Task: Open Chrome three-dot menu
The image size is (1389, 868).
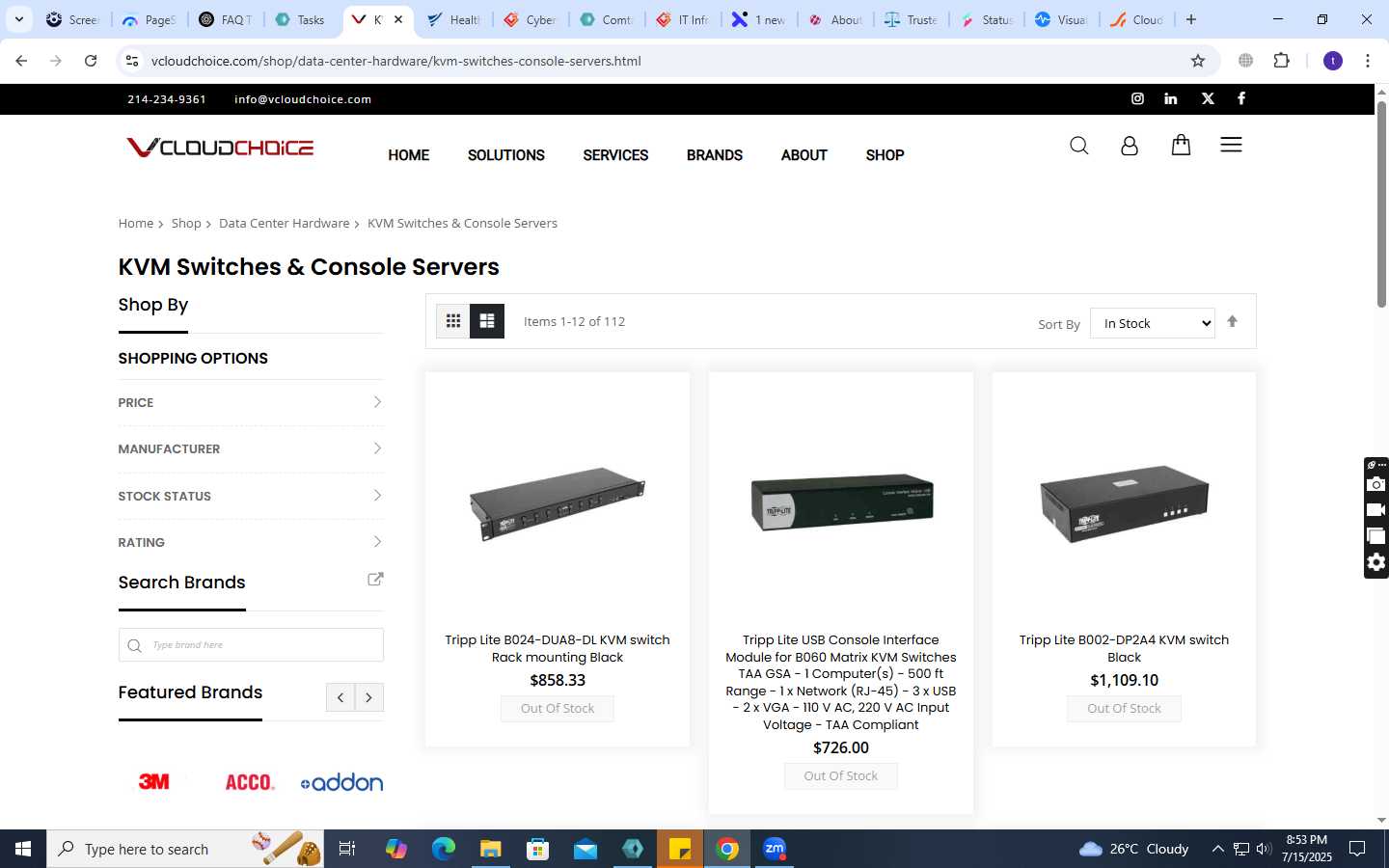Action: [1367, 61]
